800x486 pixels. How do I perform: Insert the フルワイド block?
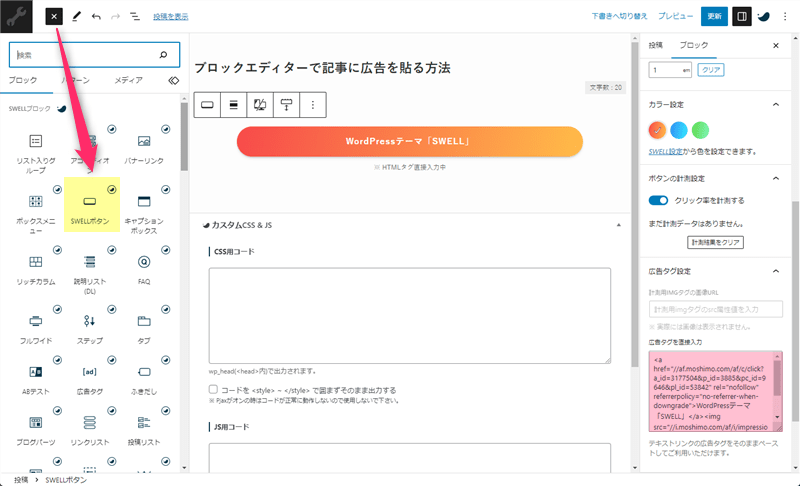click(36, 328)
